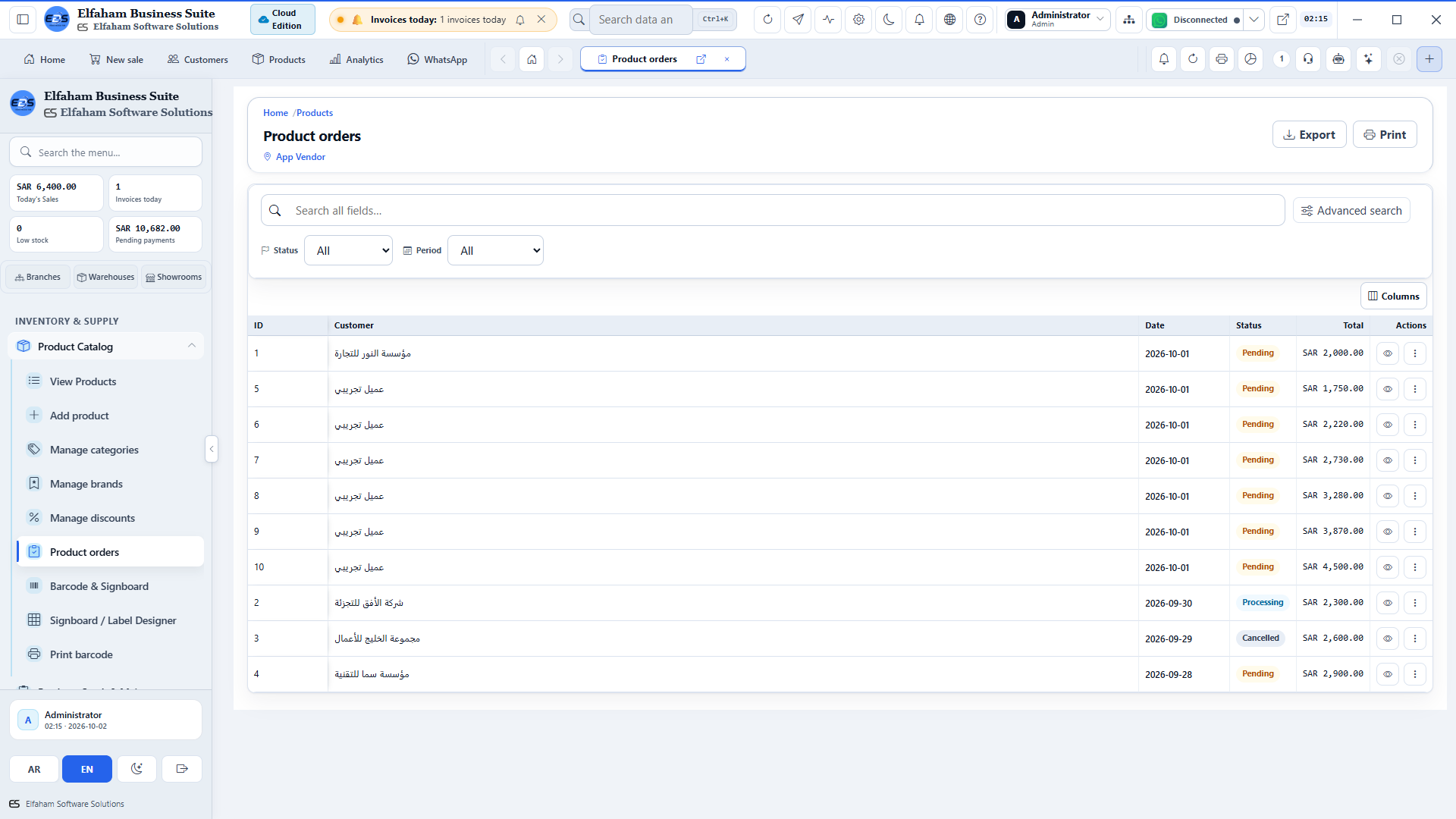Open the Administrator account dropdown

coord(1058,20)
